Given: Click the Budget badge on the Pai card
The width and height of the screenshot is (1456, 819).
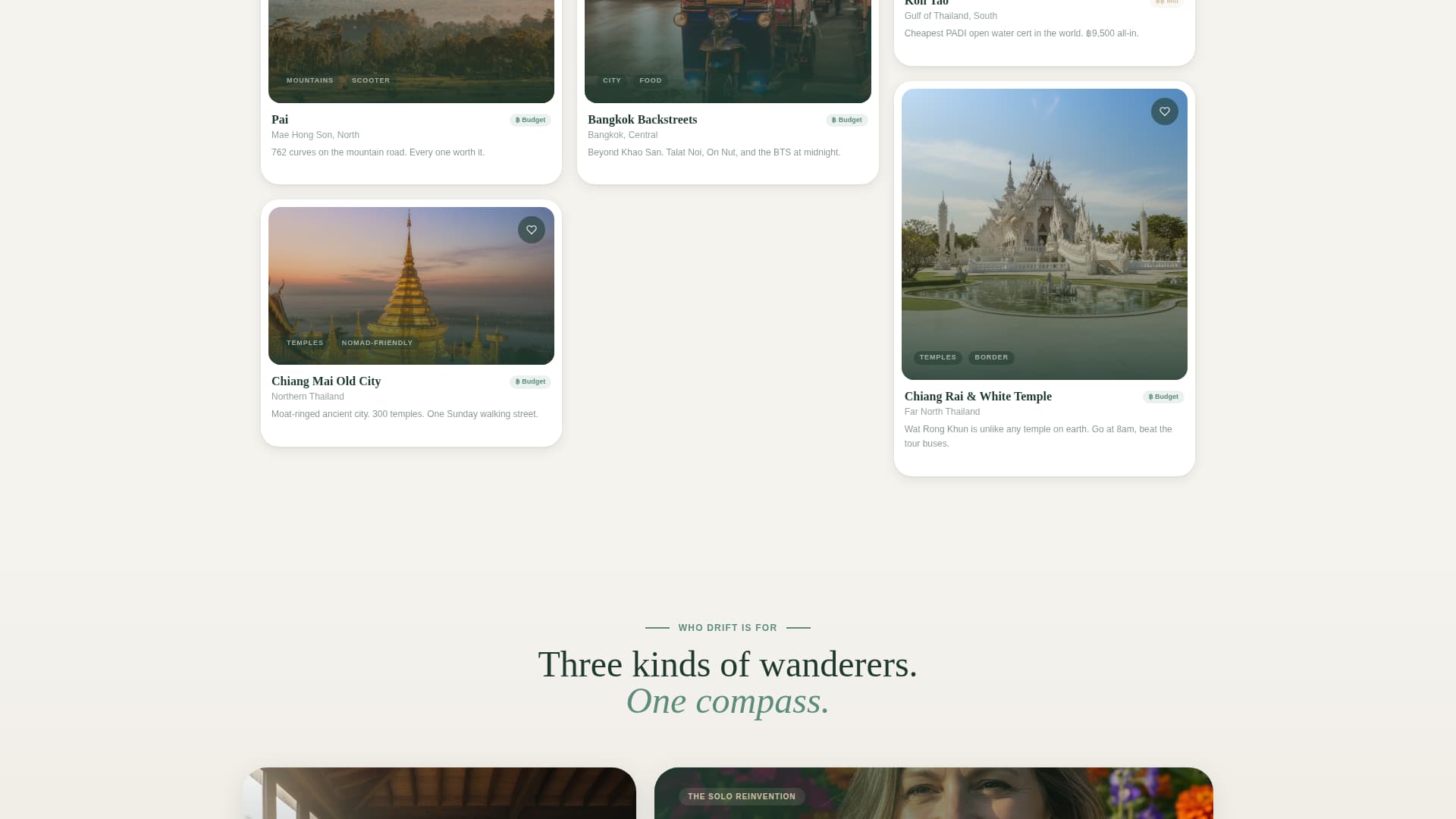Looking at the screenshot, I should (530, 120).
